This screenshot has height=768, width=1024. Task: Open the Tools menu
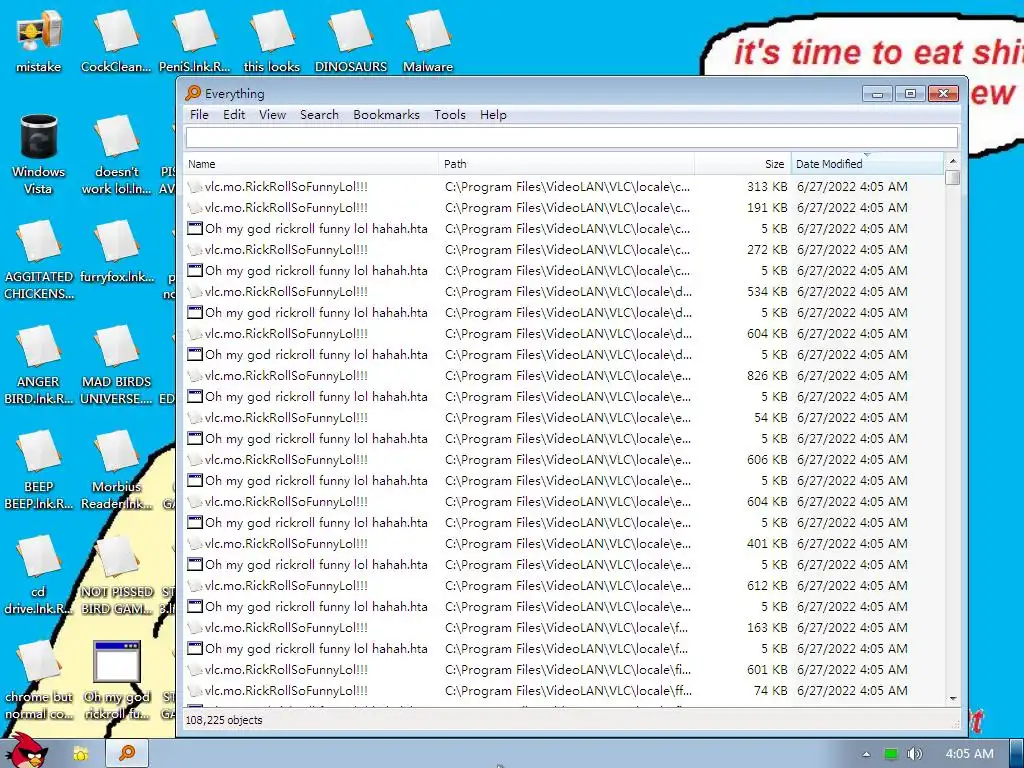450,114
